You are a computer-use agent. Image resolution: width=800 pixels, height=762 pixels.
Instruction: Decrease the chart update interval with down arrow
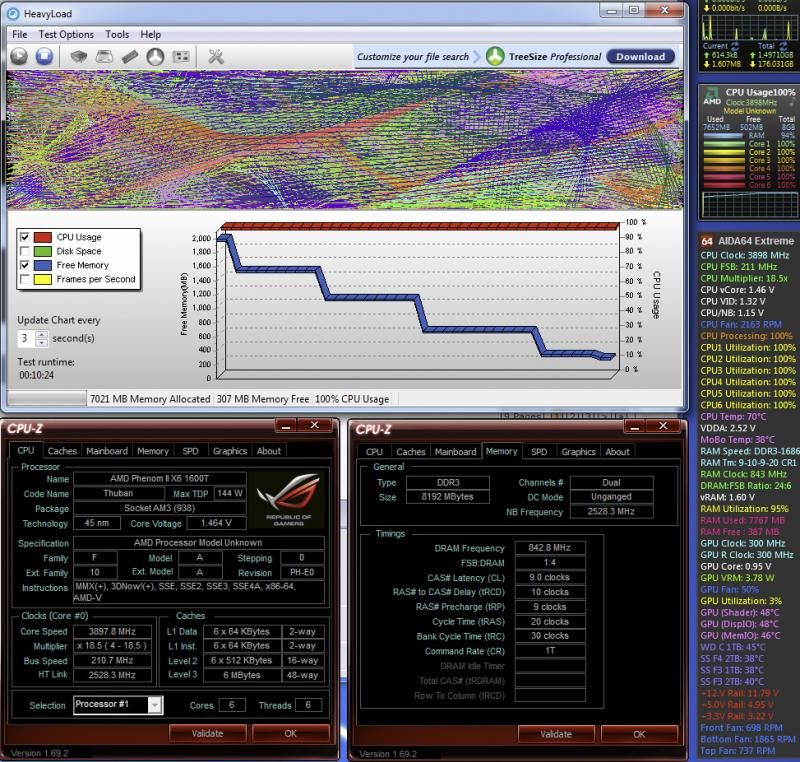(x=43, y=343)
